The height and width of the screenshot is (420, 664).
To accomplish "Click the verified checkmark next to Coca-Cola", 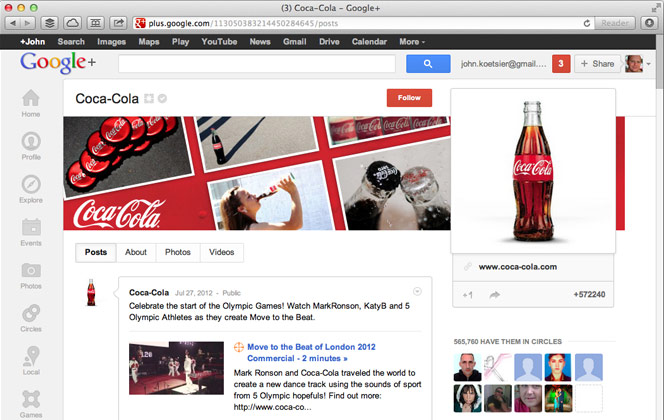I will click(162, 99).
